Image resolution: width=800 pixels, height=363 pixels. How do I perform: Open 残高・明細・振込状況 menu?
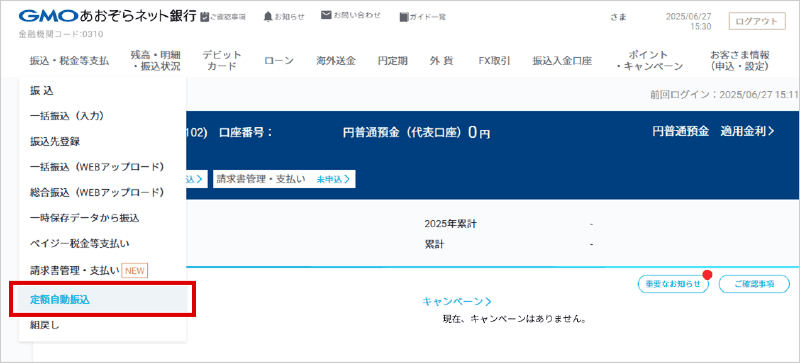[155, 61]
